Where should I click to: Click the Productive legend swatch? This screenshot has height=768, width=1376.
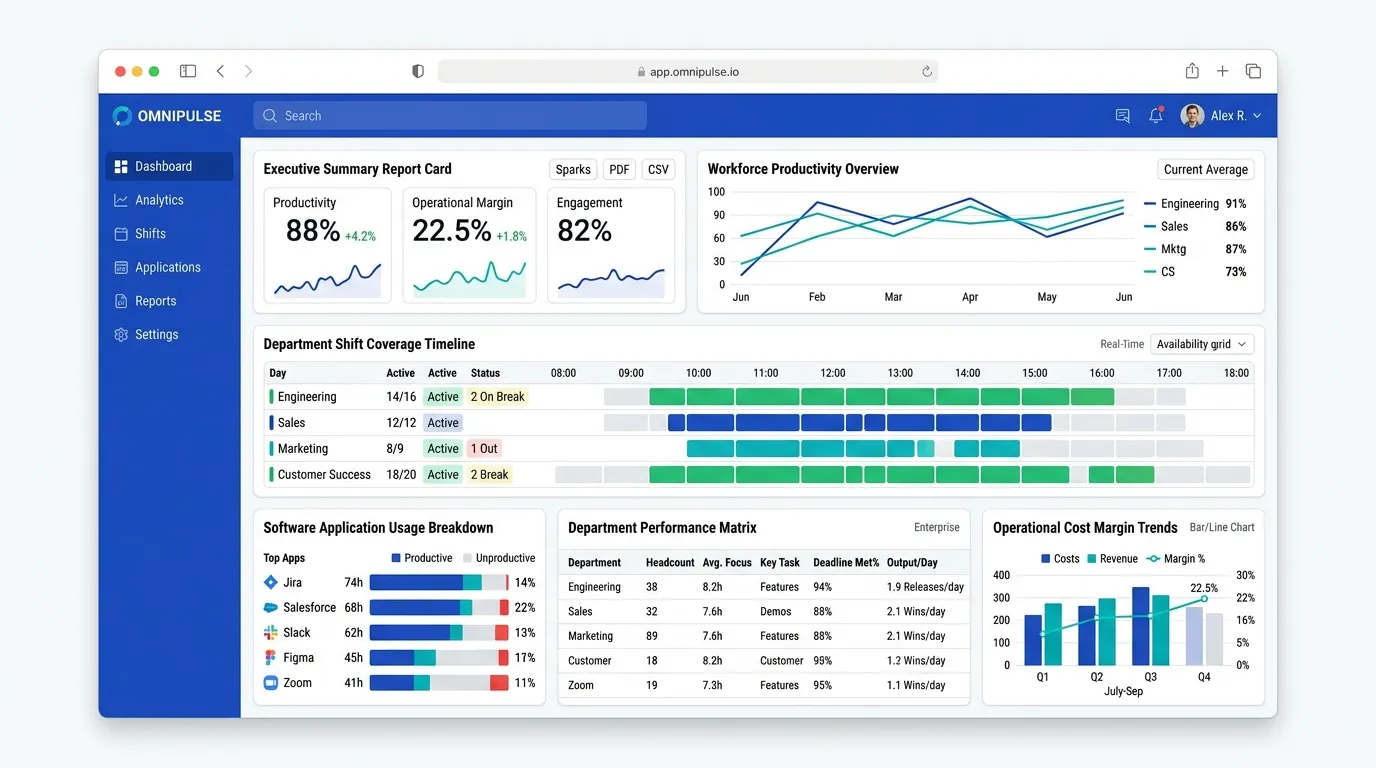point(396,558)
